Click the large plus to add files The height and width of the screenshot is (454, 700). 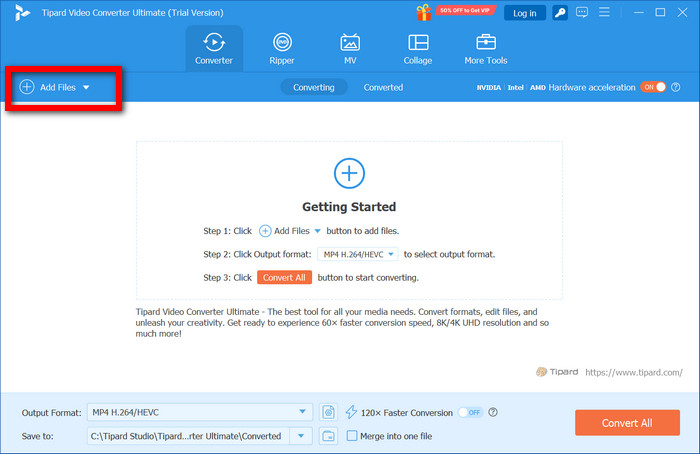pos(348,173)
